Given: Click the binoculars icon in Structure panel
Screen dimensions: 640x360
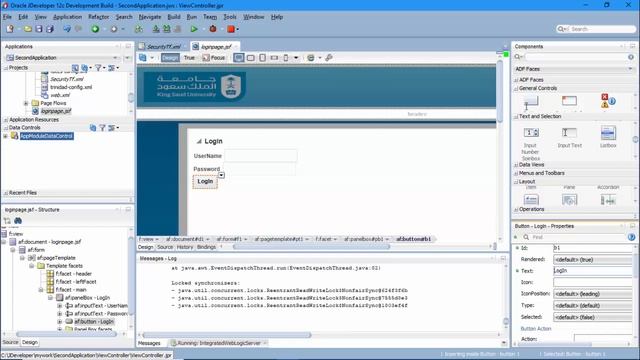Looking at the screenshot, I should click(18, 221).
